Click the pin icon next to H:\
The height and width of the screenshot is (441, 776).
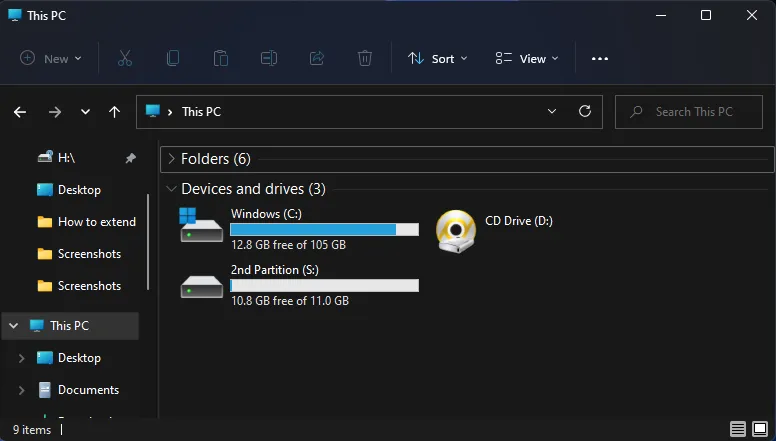pyautogui.click(x=130, y=158)
